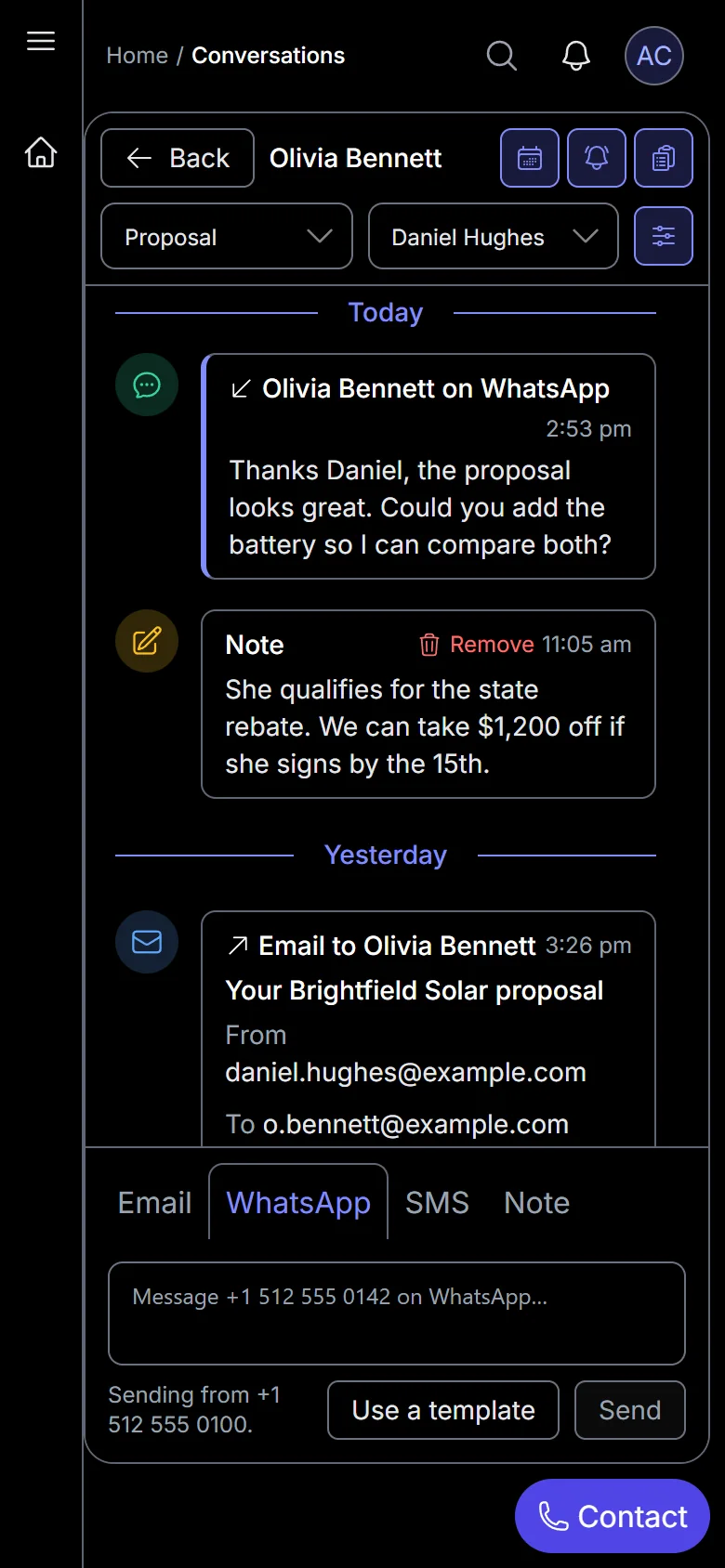Open the AC user avatar menu
The image size is (725, 1568).
pos(654,56)
